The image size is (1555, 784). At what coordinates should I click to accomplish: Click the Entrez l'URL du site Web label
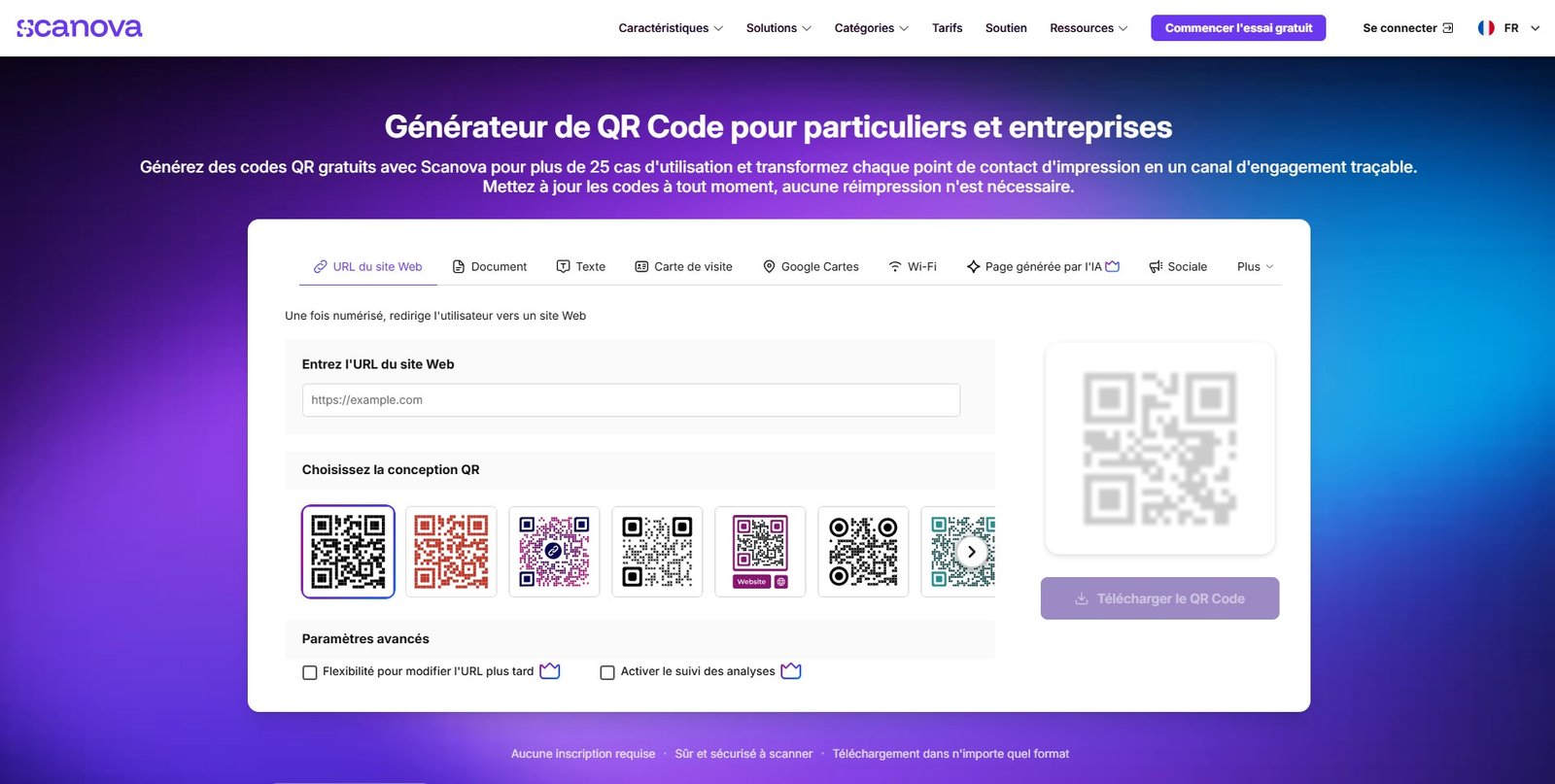[378, 364]
